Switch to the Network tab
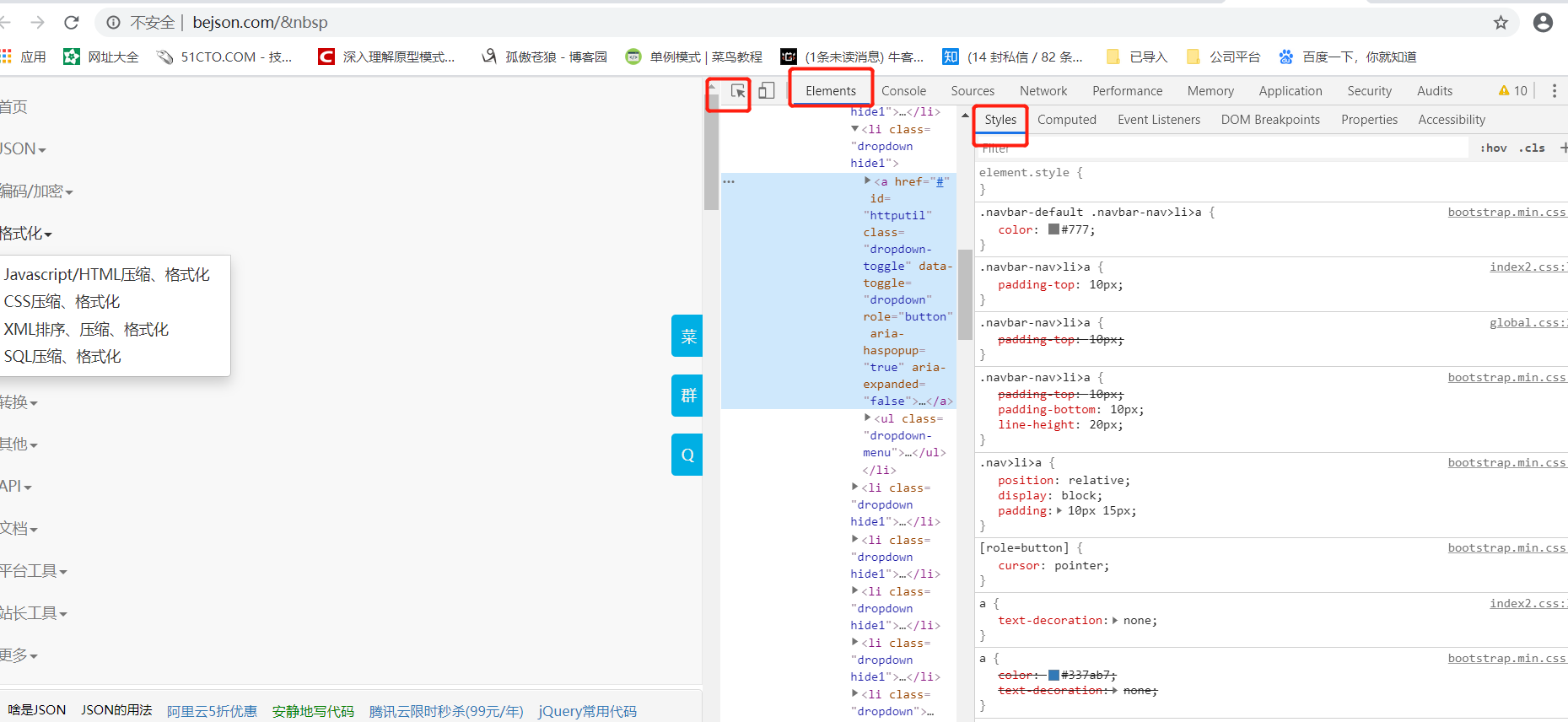The image size is (1568, 722). point(1043,91)
